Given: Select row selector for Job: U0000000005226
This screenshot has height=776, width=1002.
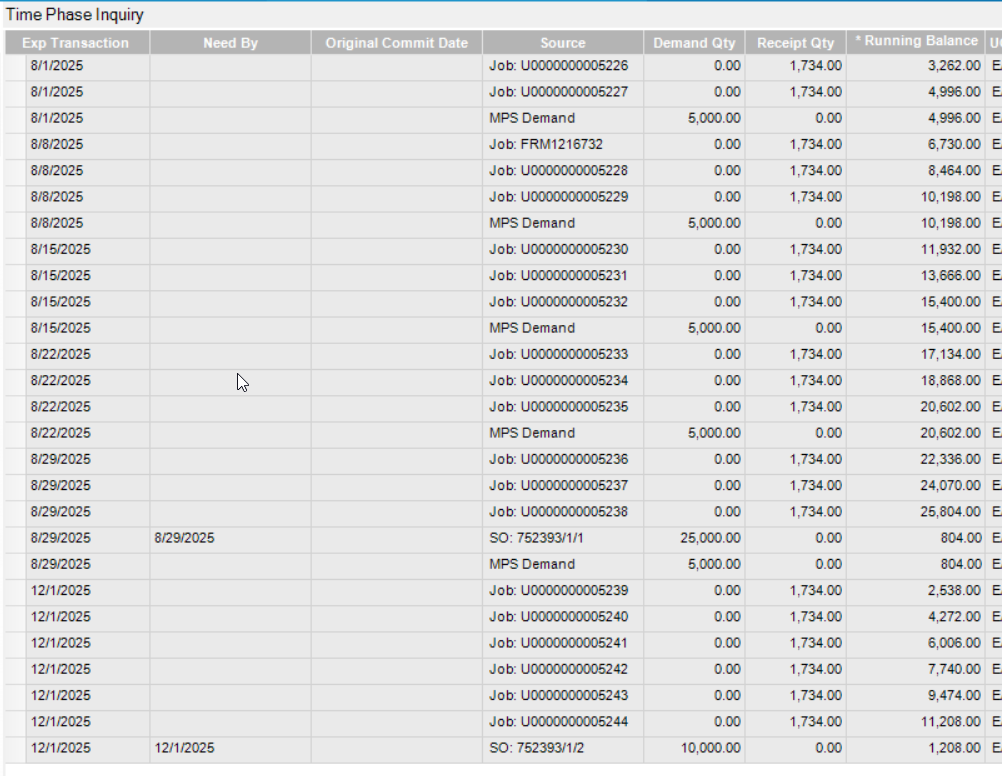Looking at the screenshot, I should (15, 66).
